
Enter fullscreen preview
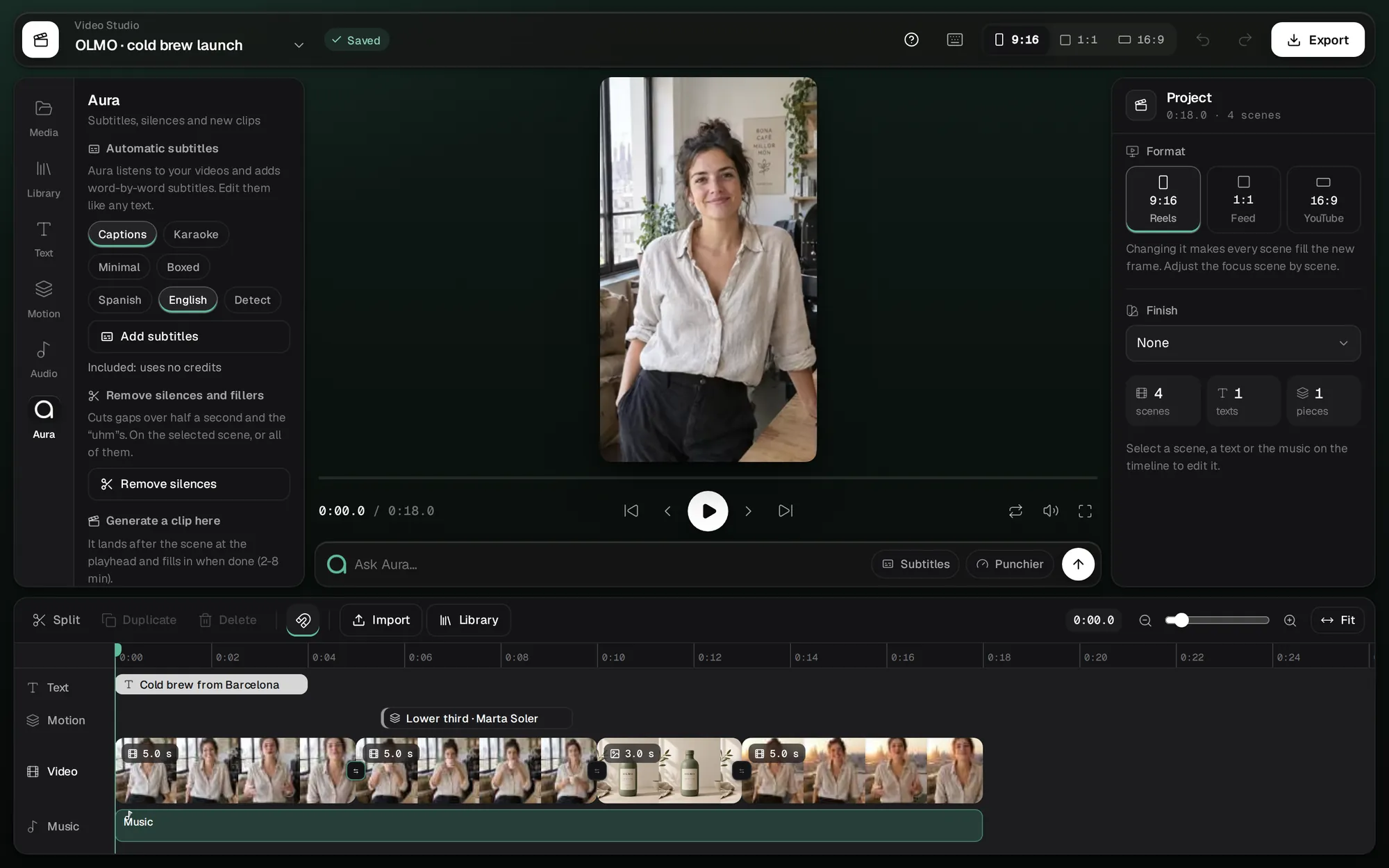click(x=1086, y=511)
